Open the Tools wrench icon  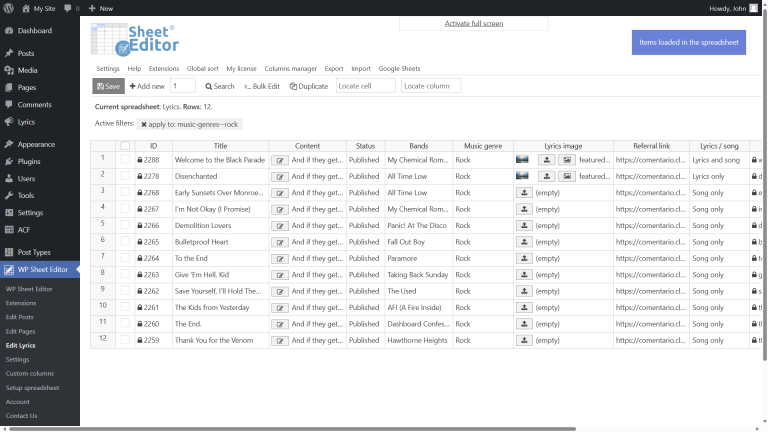9,195
